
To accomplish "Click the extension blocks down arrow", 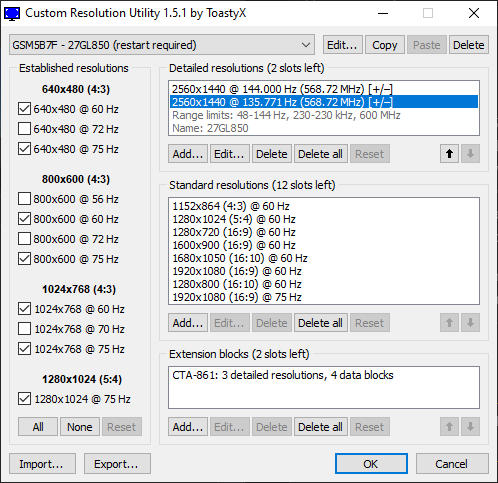I will coord(470,427).
